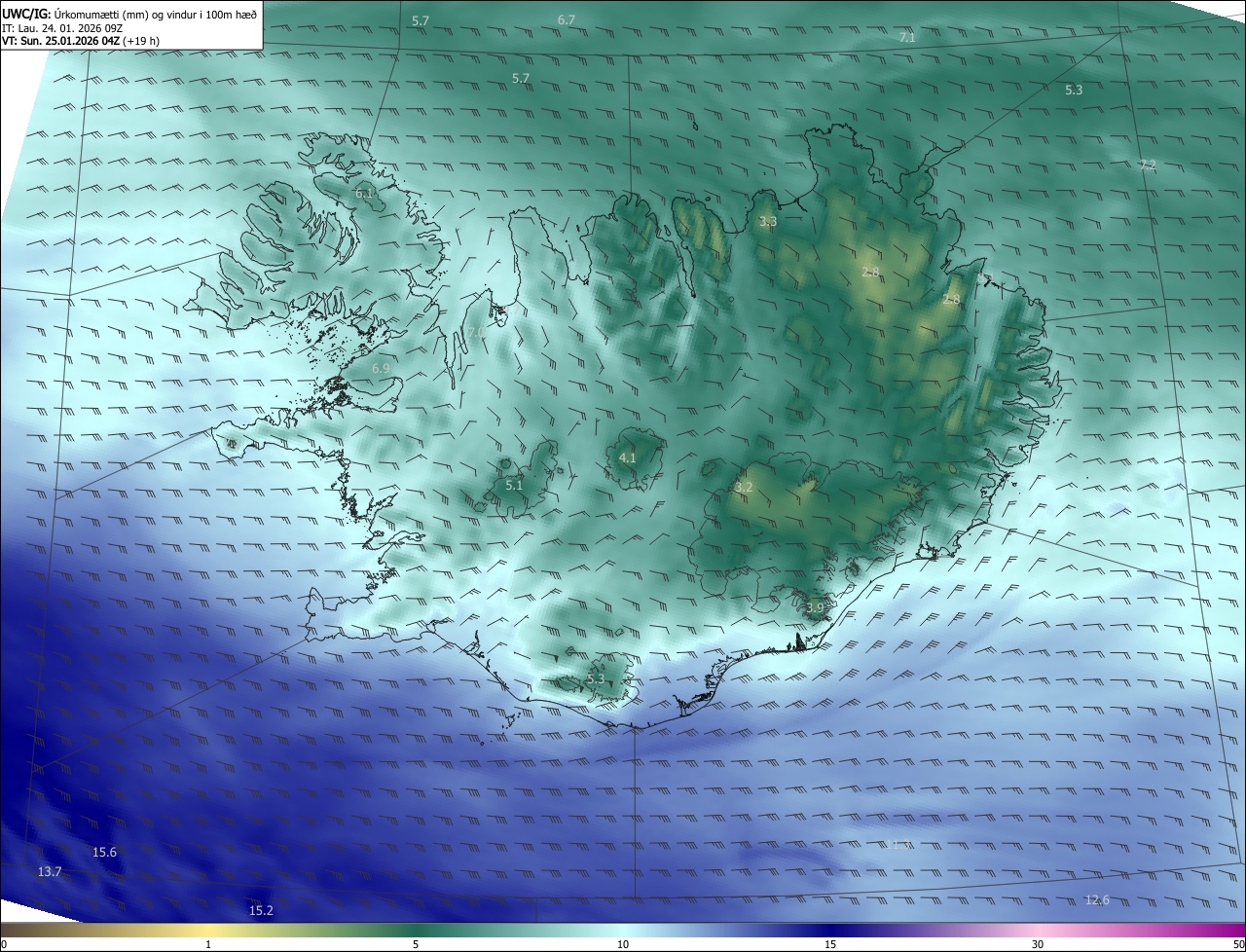The width and height of the screenshot is (1246, 952).
Task: Click the '3.9' value on the map
Action: tap(815, 608)
